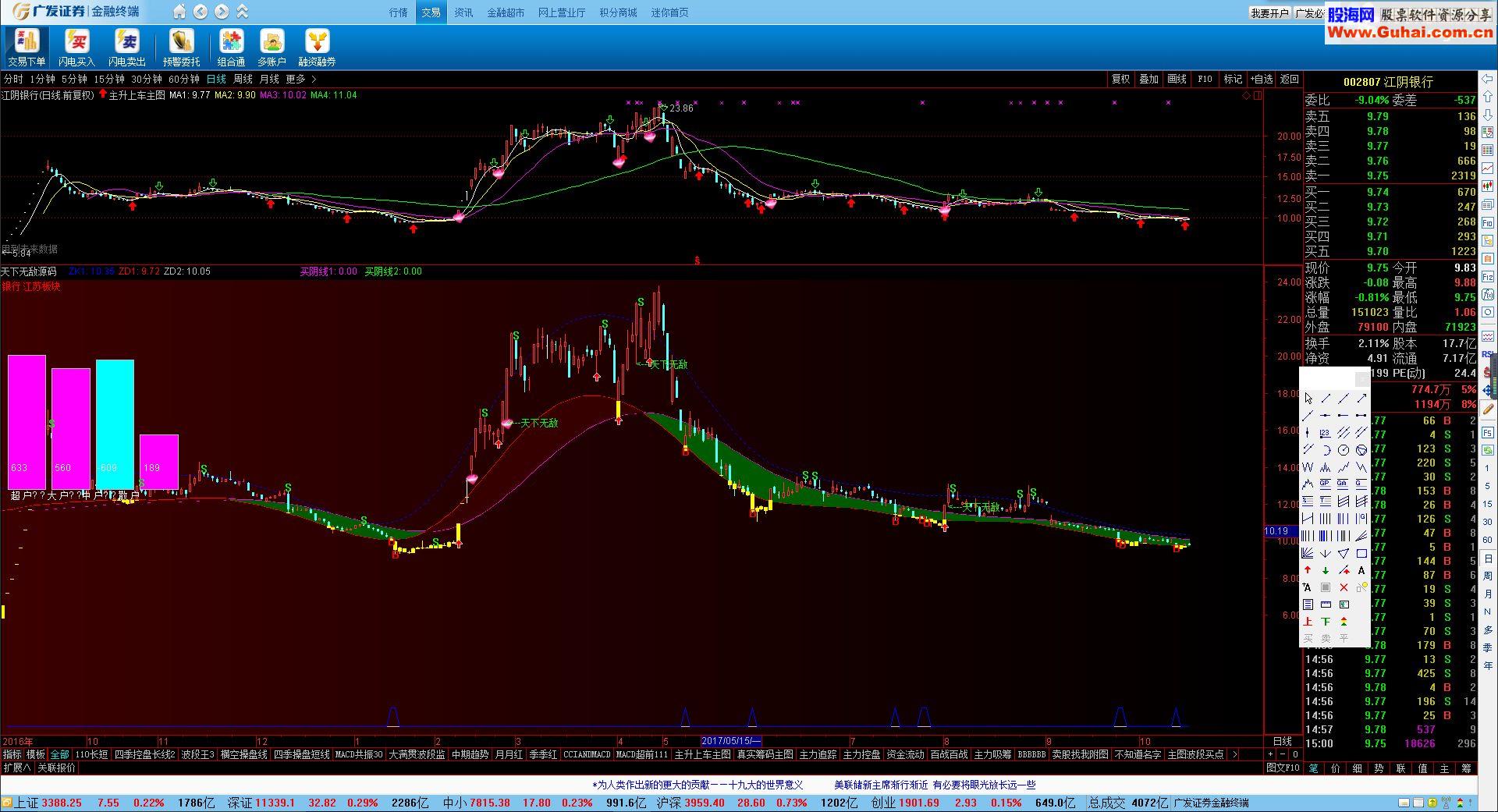1498x812 pixels.
Task: Add stock via +自选 button
Action: 1262,79
